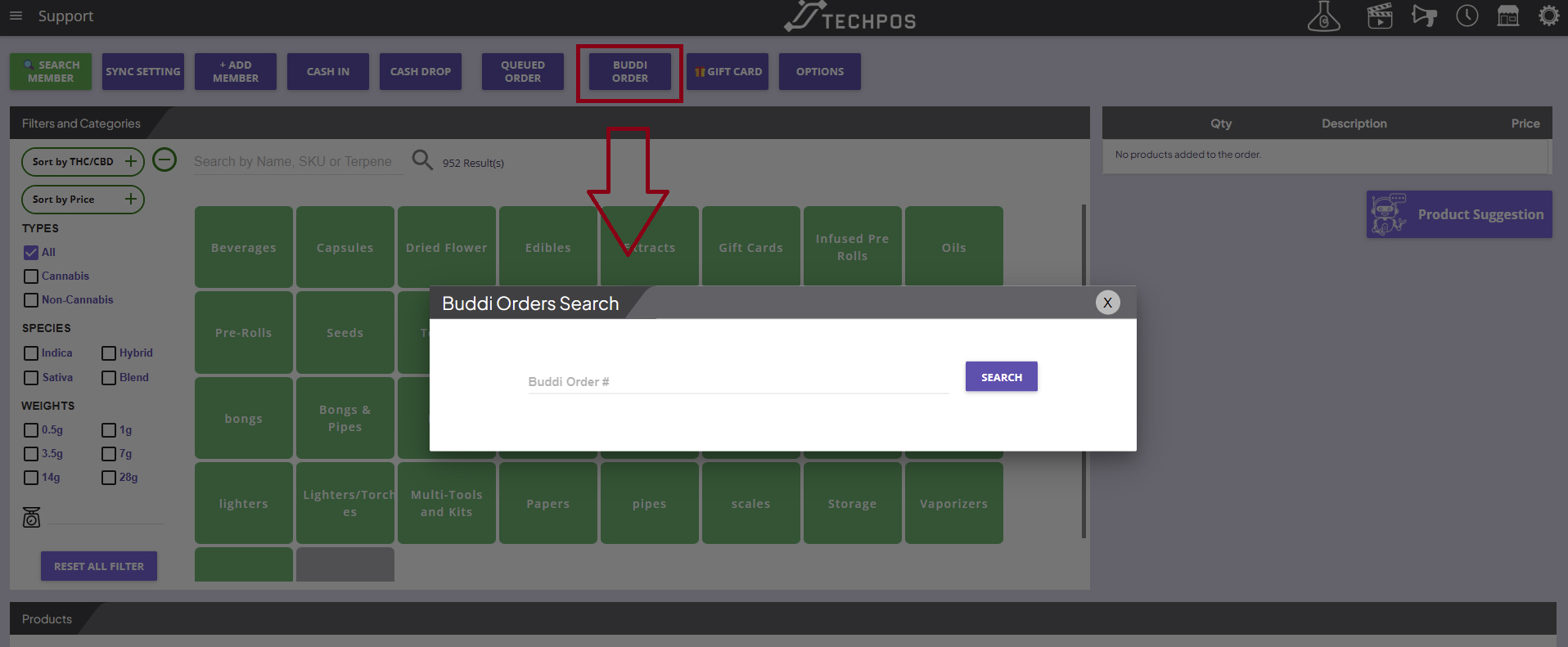Click the Buddi Order button
The width and height of the screenshot is (1568, 647).
tap(630, 71)
